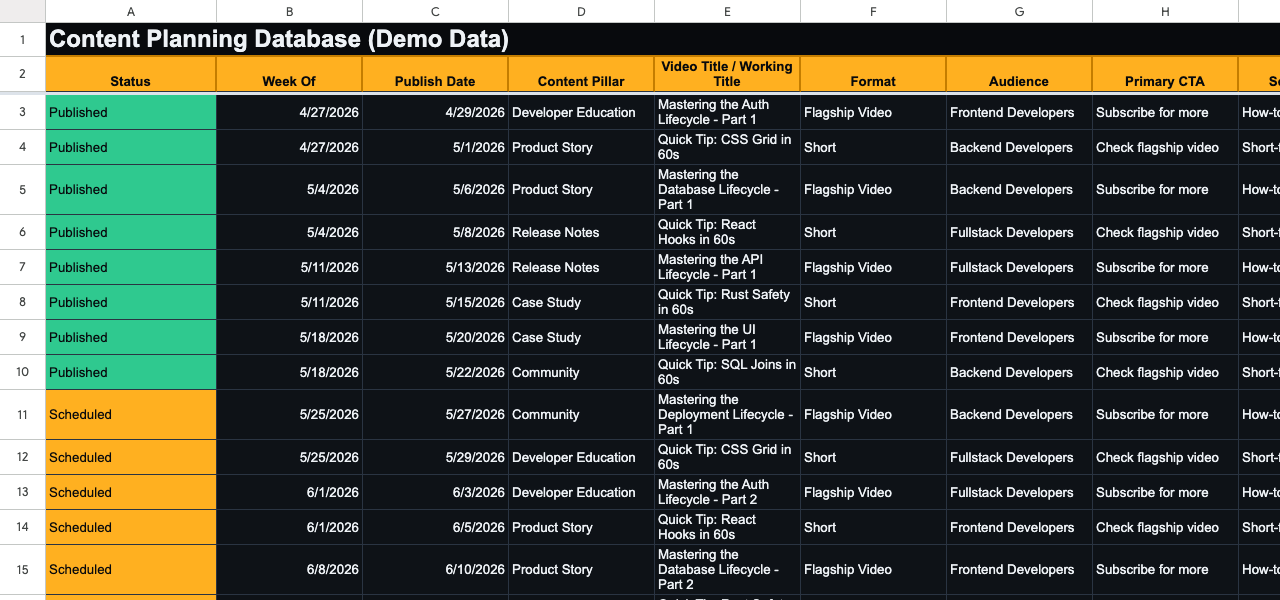Image resolution: width=1280 pixels, height=600 pixels.
Task: Click 'Check flagship video' CTA in row 4
Action: coord(1165,147)
